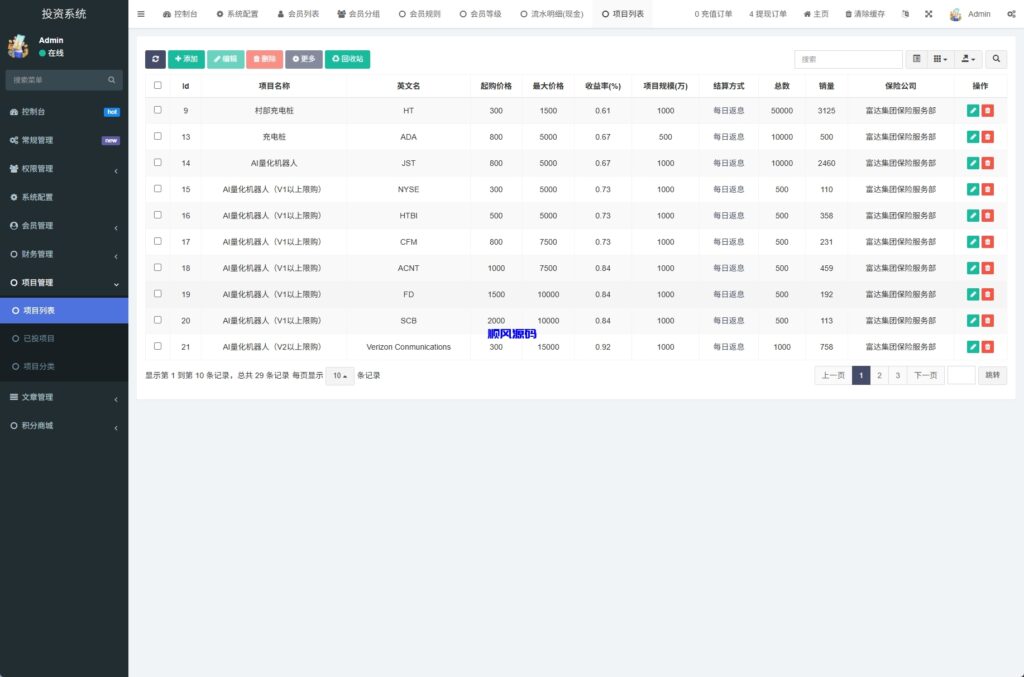Switch to 系统配置 top tab
Image resolution: width=1024 pixels, height=677 pixels.
(238, 14)
